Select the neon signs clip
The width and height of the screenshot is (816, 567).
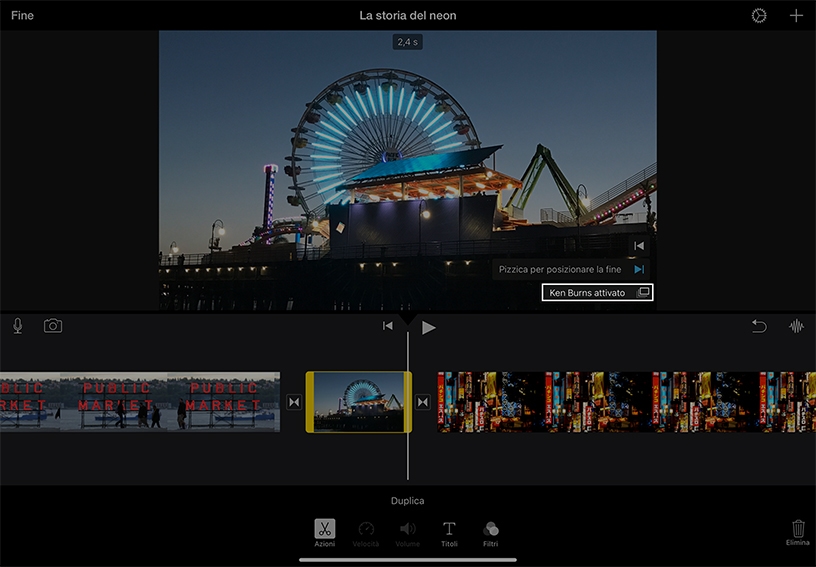[627, 402]
